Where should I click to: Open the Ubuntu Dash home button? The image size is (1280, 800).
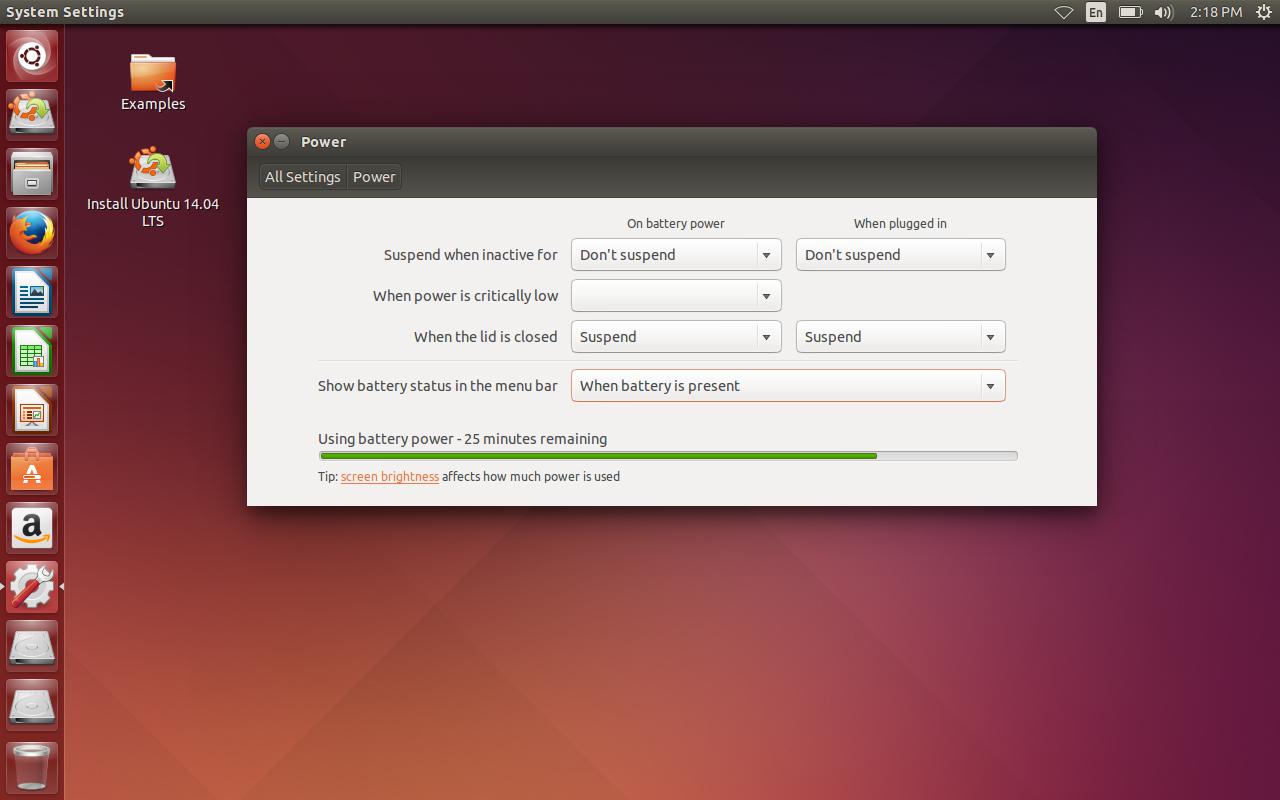(x=32, y=56)
